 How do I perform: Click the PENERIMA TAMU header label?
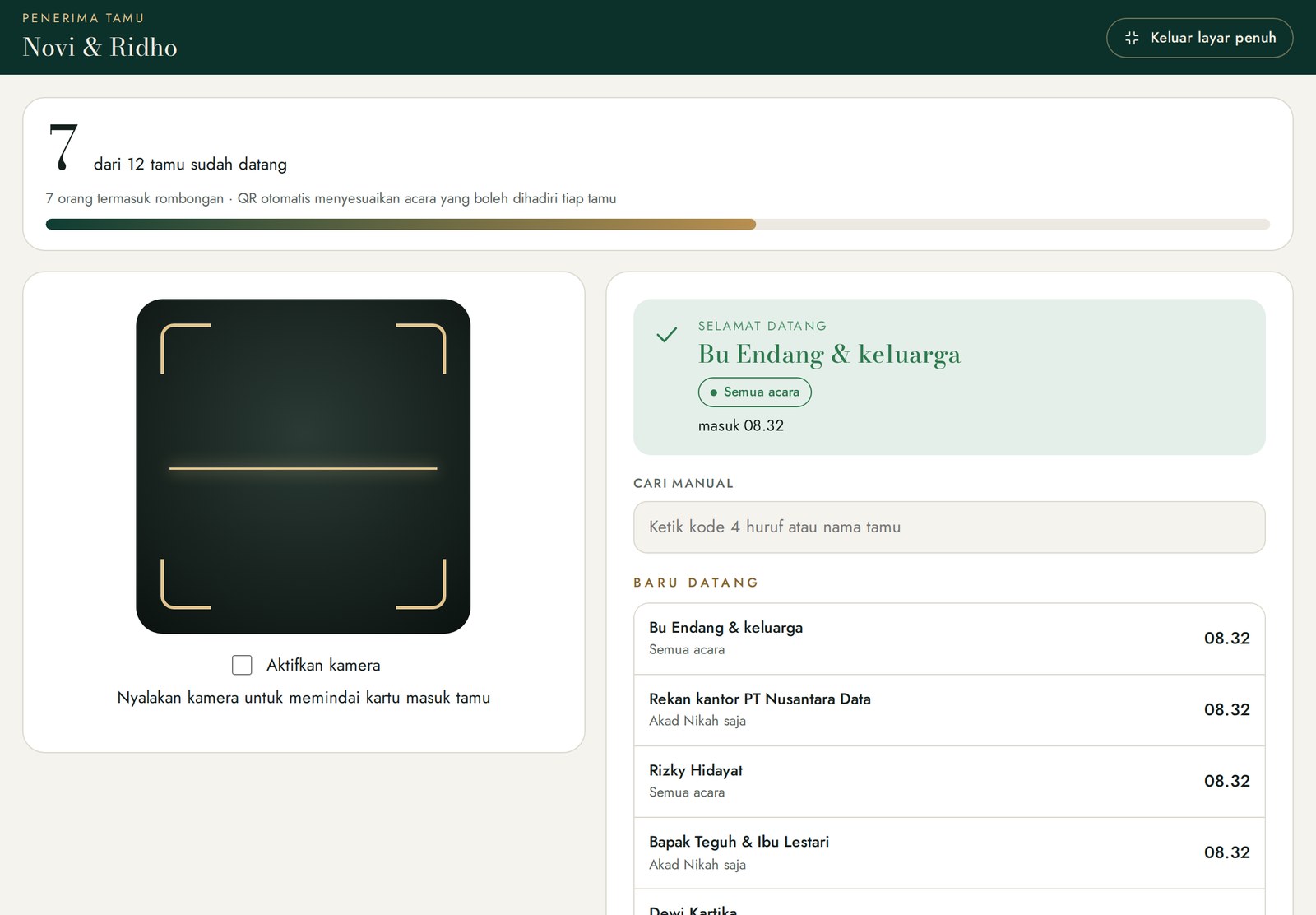[x=83, y=18]
